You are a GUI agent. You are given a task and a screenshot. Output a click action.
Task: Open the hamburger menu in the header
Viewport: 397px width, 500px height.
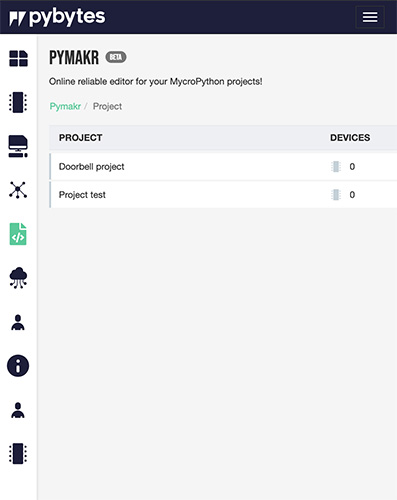[370, 17]
